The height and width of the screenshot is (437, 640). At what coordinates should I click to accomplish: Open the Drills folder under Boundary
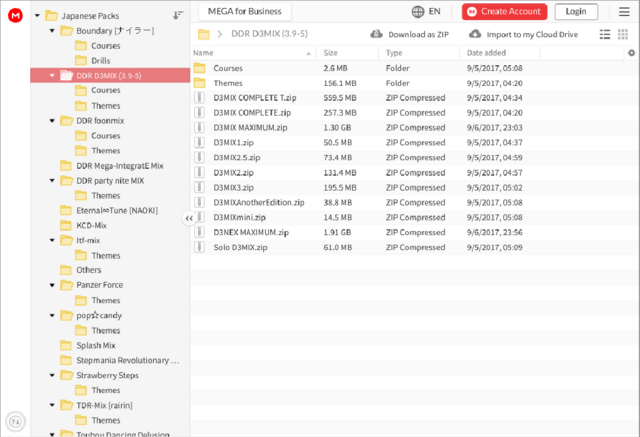[x=100, y=60]
